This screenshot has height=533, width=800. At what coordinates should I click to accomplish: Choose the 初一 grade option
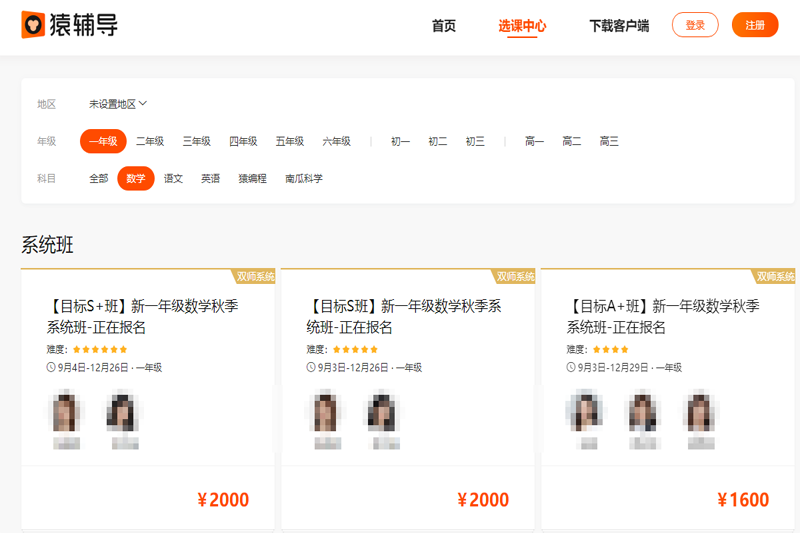point(400,142)
